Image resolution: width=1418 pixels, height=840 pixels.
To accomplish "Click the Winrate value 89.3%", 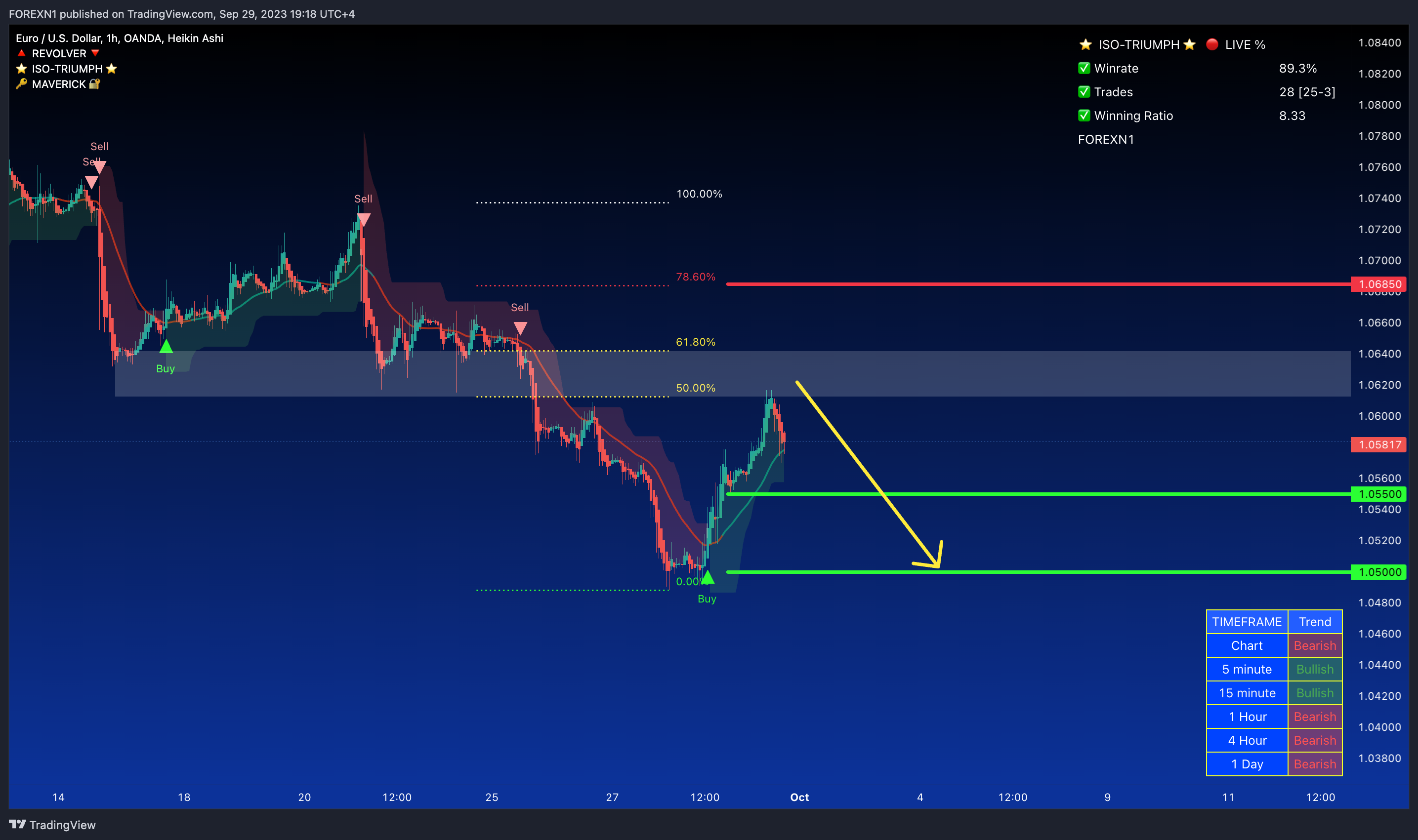I will [1298, 68].
